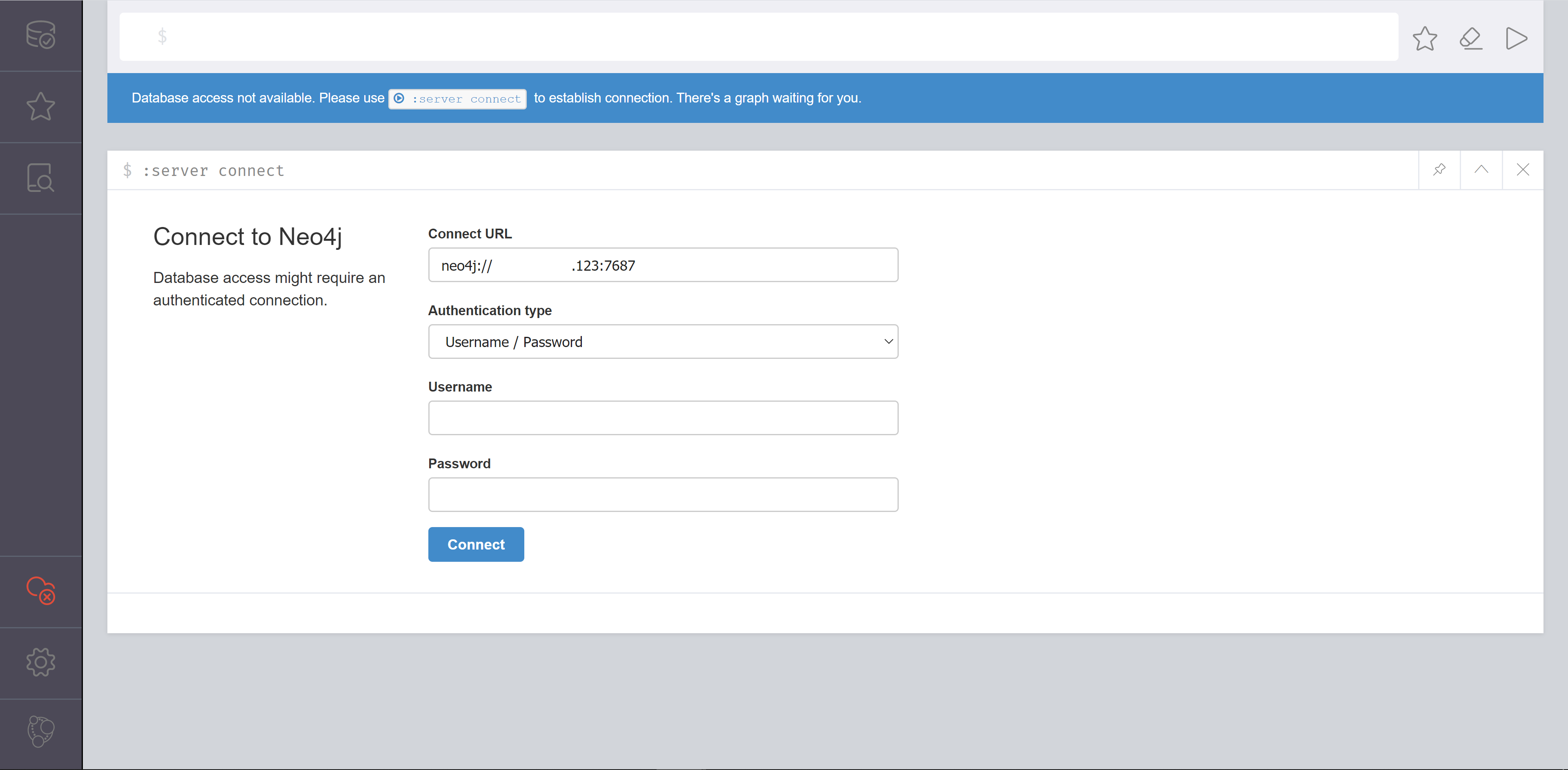The image size is (1568, 770).
Task: Open the Database information sidebar icon
Action: pyautogui.click(x=41, y=35)
